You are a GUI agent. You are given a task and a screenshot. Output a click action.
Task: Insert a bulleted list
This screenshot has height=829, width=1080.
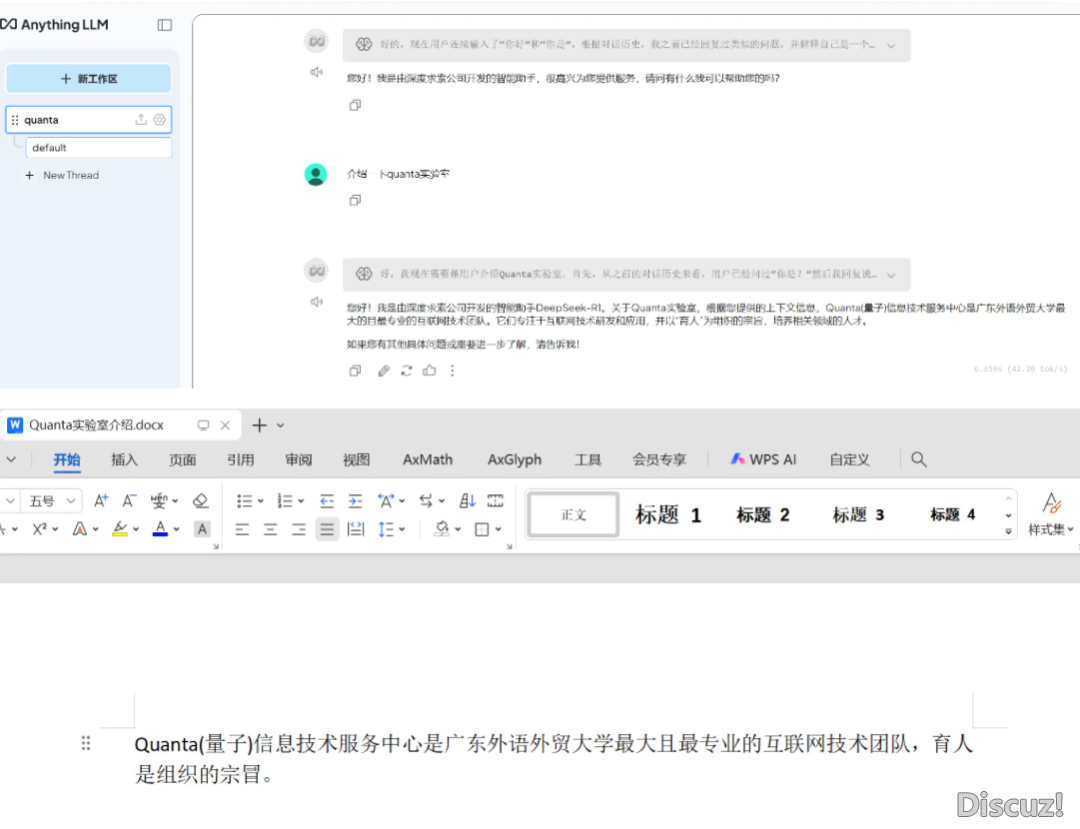(244, 501)
